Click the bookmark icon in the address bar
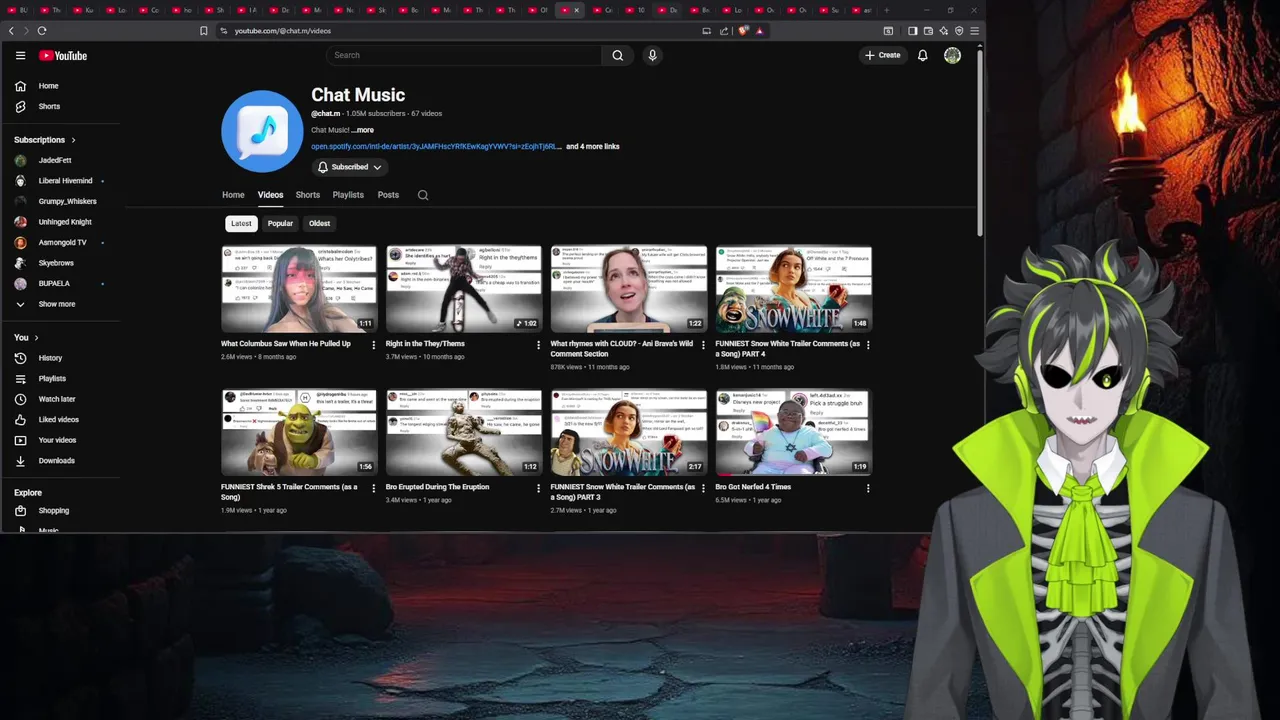Image resolution: width=1280 pixels, height=720 pixels. click(x=204, y=31)
